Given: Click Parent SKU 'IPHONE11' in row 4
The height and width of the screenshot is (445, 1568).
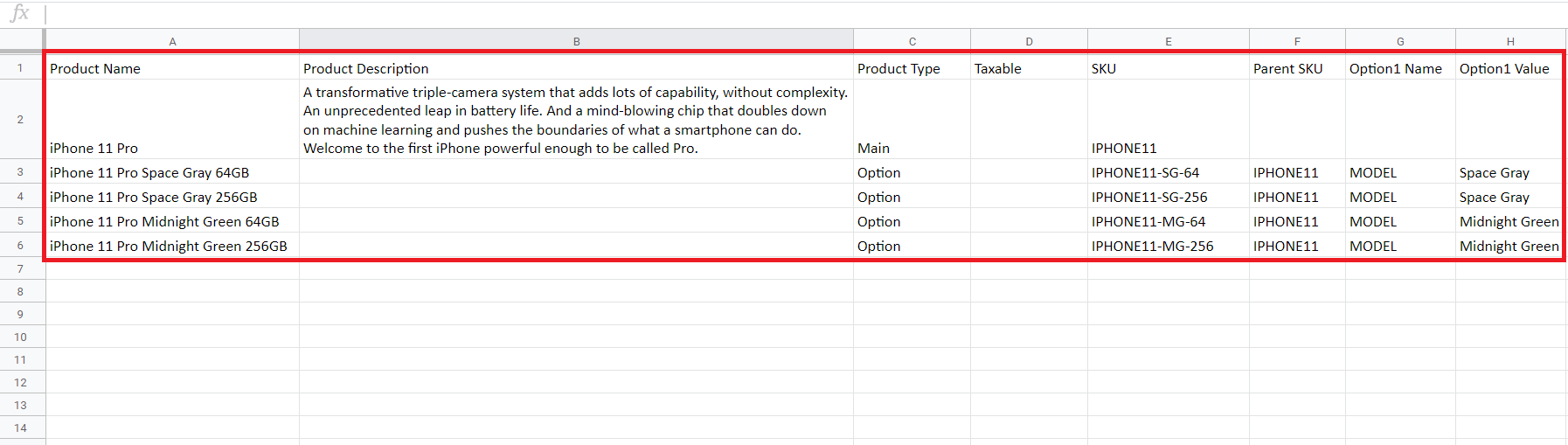Looking at the screenshot, I should coord(1297,197).
